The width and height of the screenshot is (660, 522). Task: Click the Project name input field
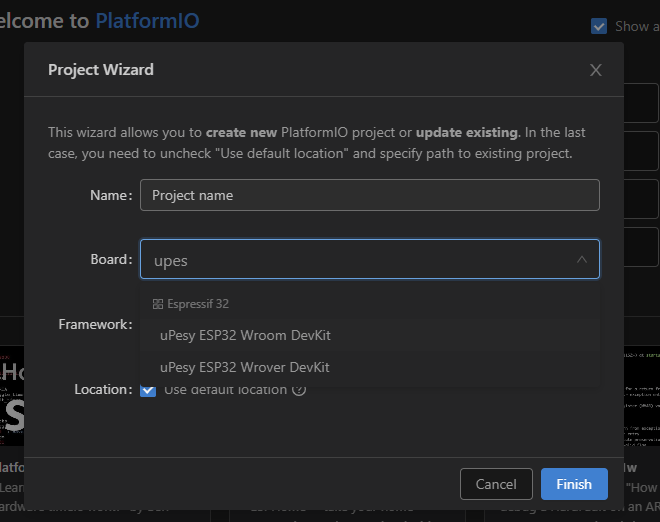point(370,195)
